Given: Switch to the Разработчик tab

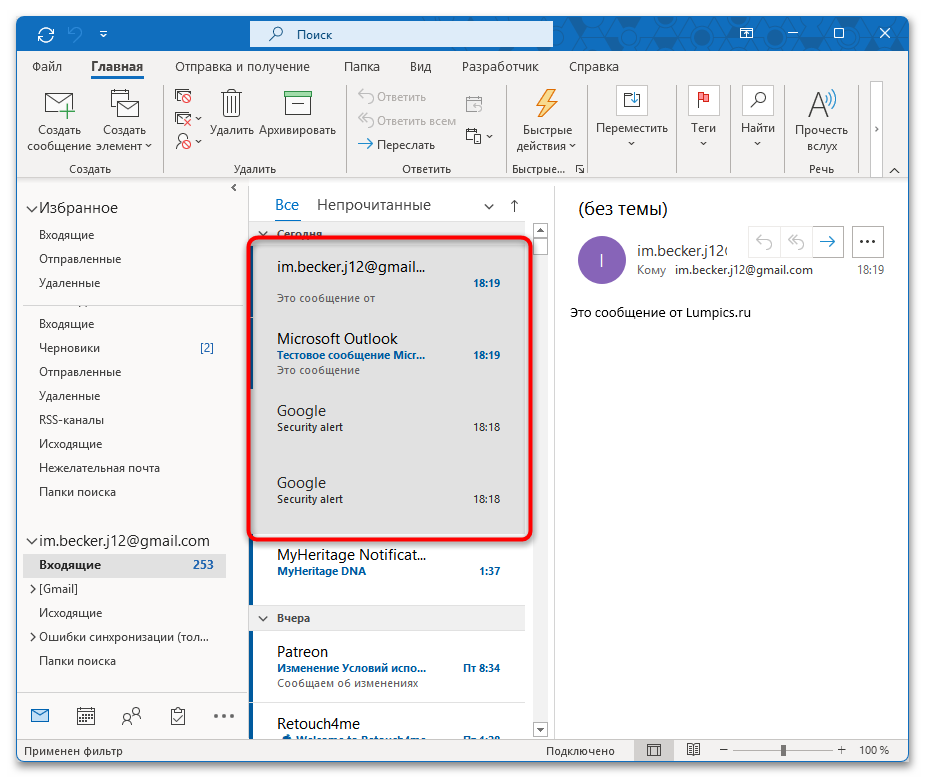Looking at the screenshot, I should tap(500, 67).
